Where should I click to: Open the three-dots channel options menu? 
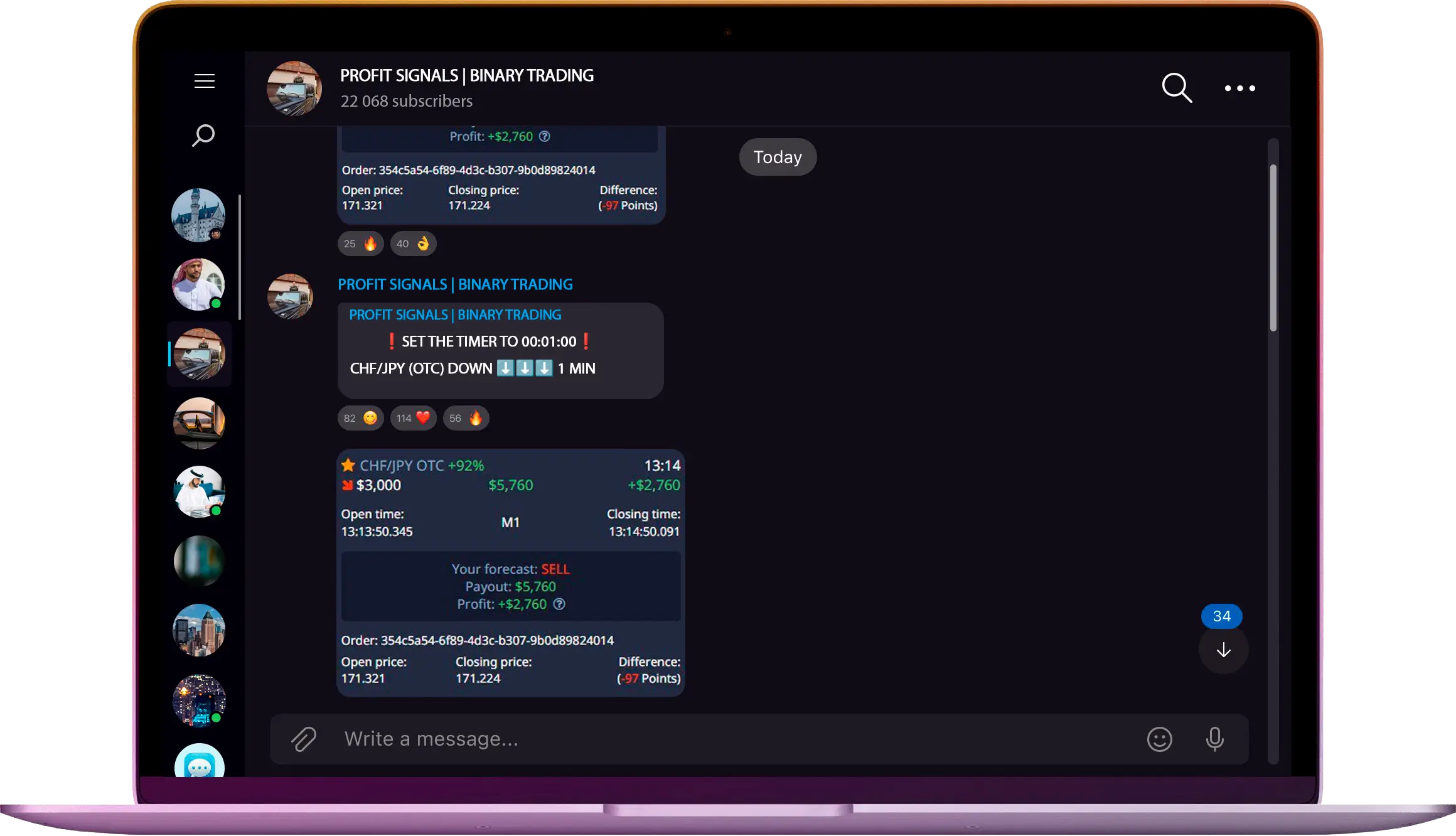(x=1239, y=88)
